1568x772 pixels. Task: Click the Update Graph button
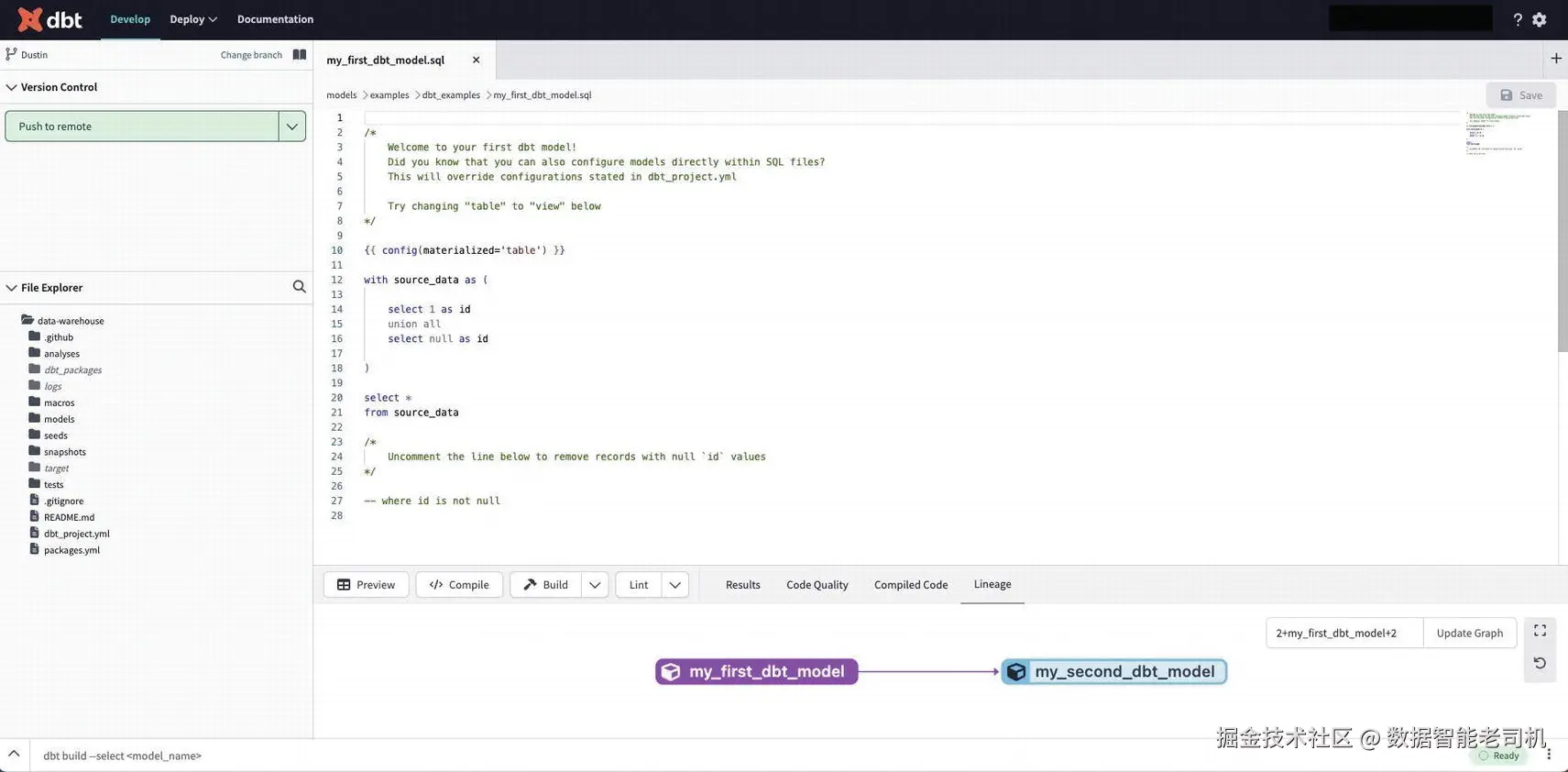1470,633
